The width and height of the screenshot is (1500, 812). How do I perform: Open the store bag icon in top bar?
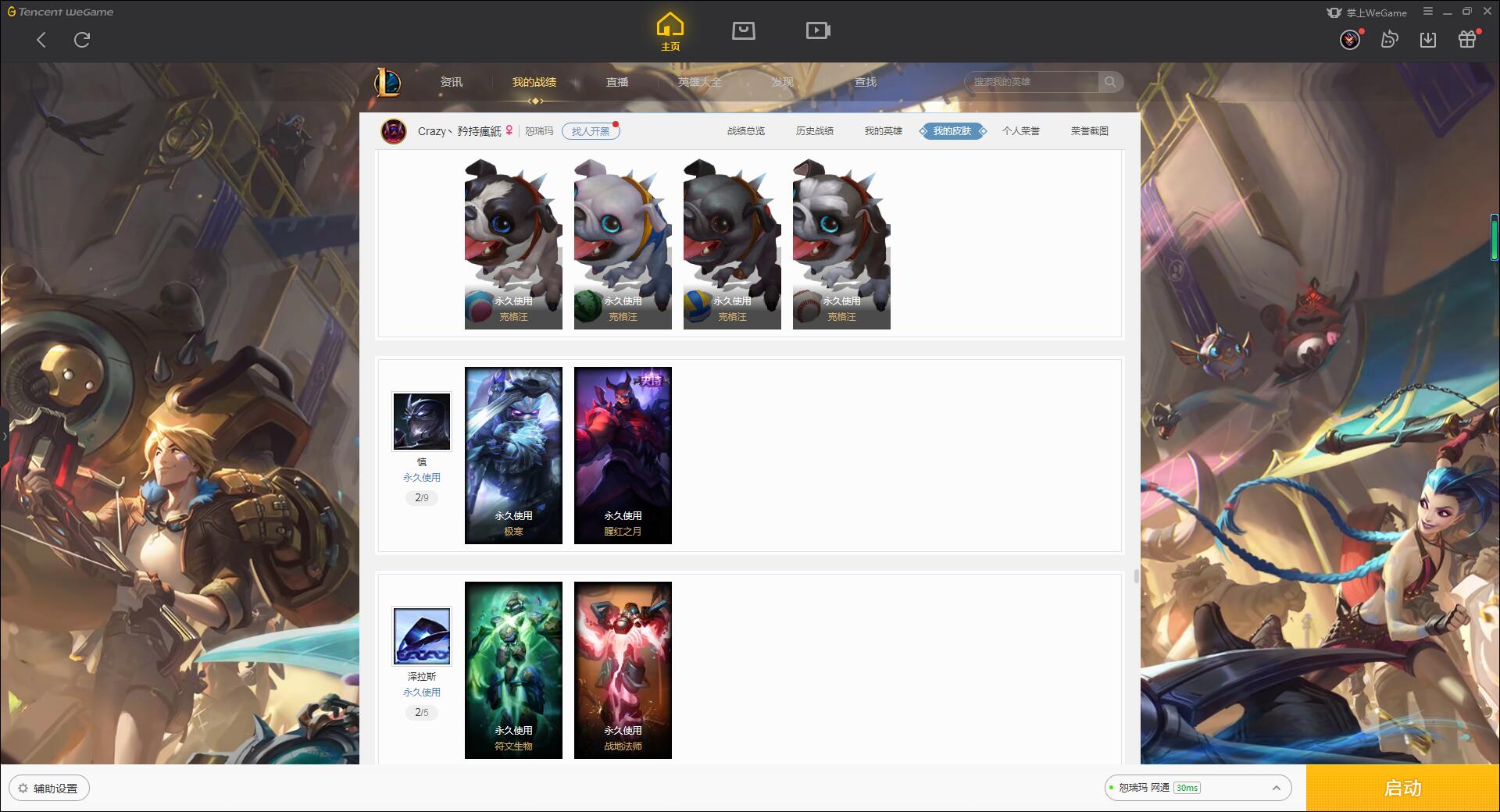coord(743,30)
